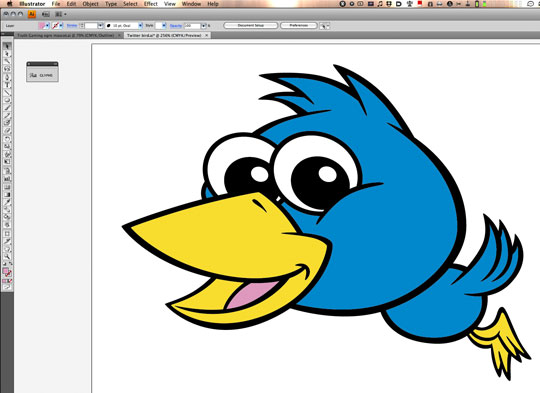Select the Pen tool
540x393 pixels.
click(x=7, y=77)
